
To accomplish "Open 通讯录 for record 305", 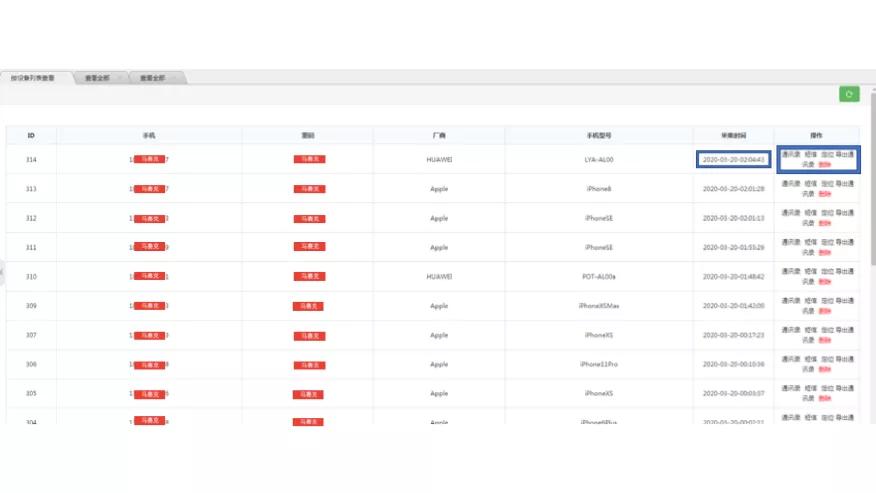I will click(791, 388).
